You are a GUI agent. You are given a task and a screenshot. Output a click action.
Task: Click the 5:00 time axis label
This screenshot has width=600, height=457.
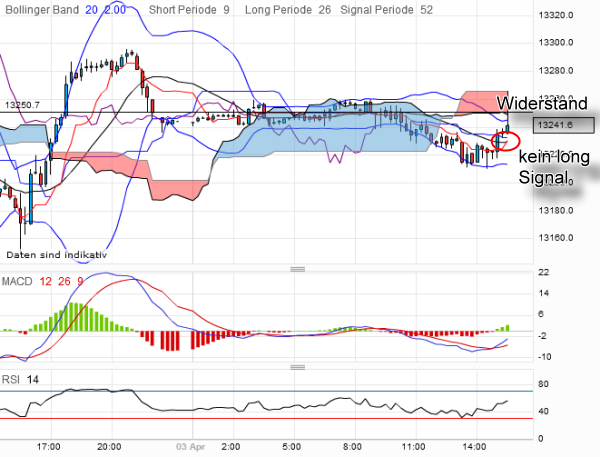point(292,447)
